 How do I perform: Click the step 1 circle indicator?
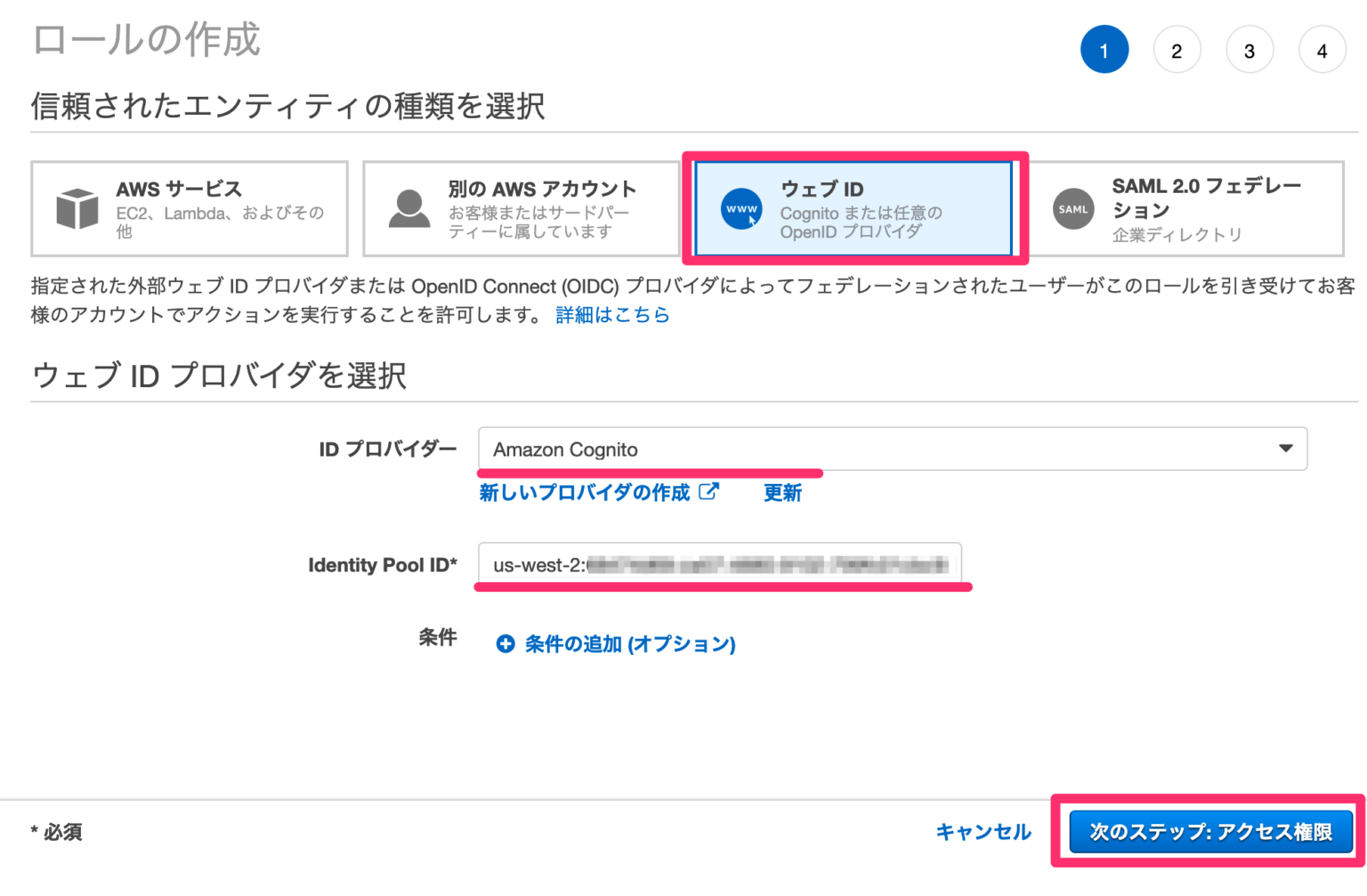(1104, 49)
